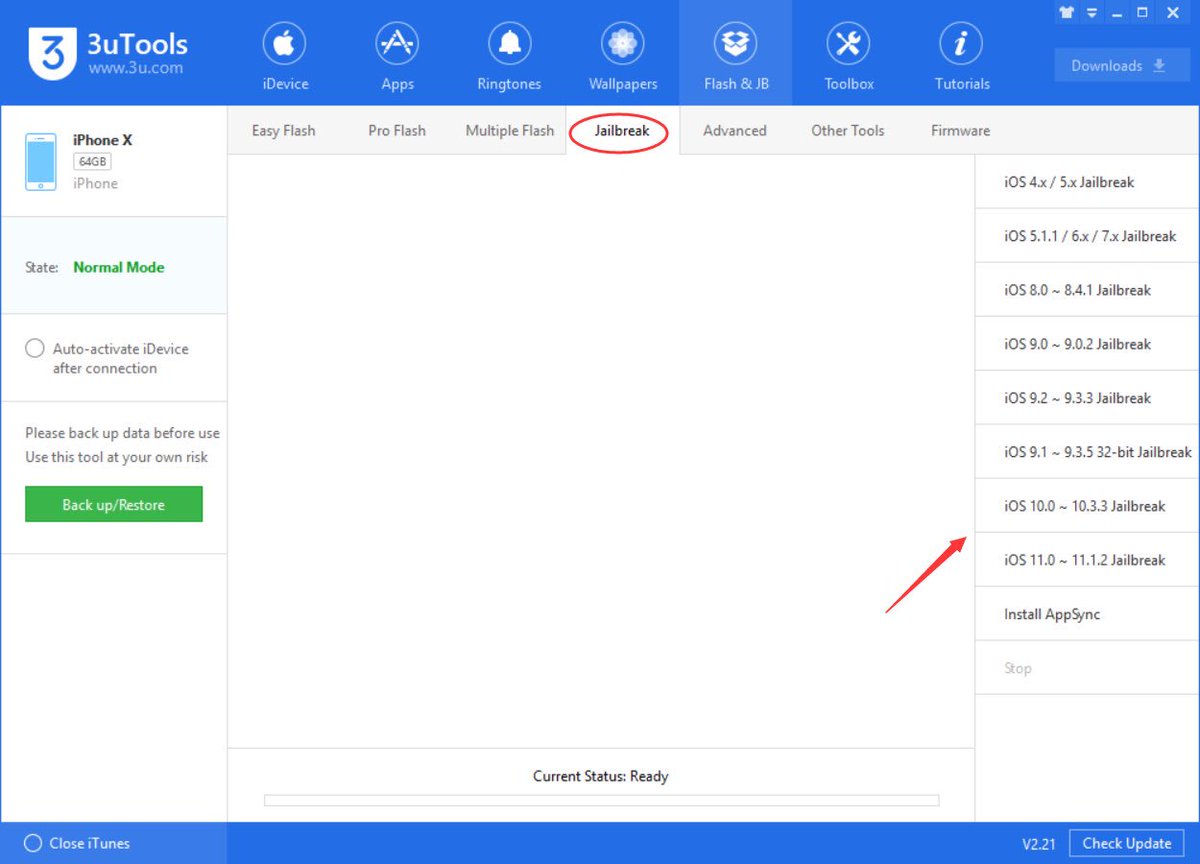The width and height of the screenshot is (1200, 864).
Task: Open the Wallpapers section
Action: 622,56
